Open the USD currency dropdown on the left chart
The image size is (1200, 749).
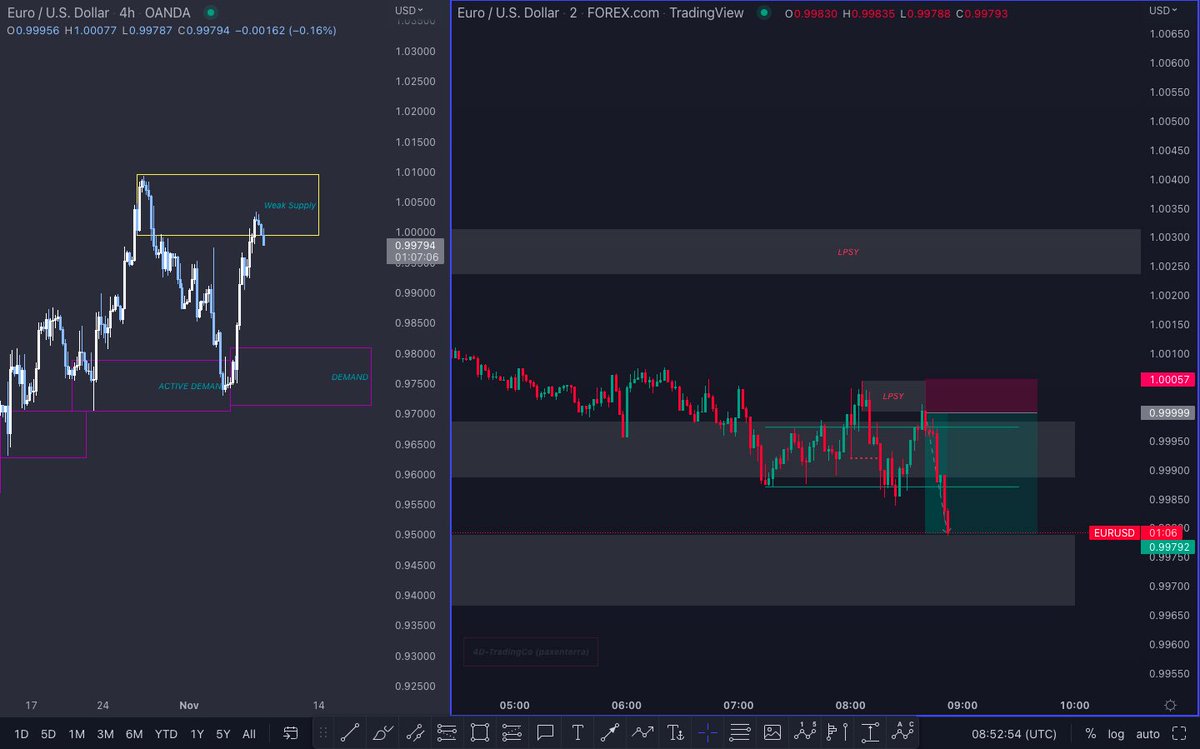[408, 10]
